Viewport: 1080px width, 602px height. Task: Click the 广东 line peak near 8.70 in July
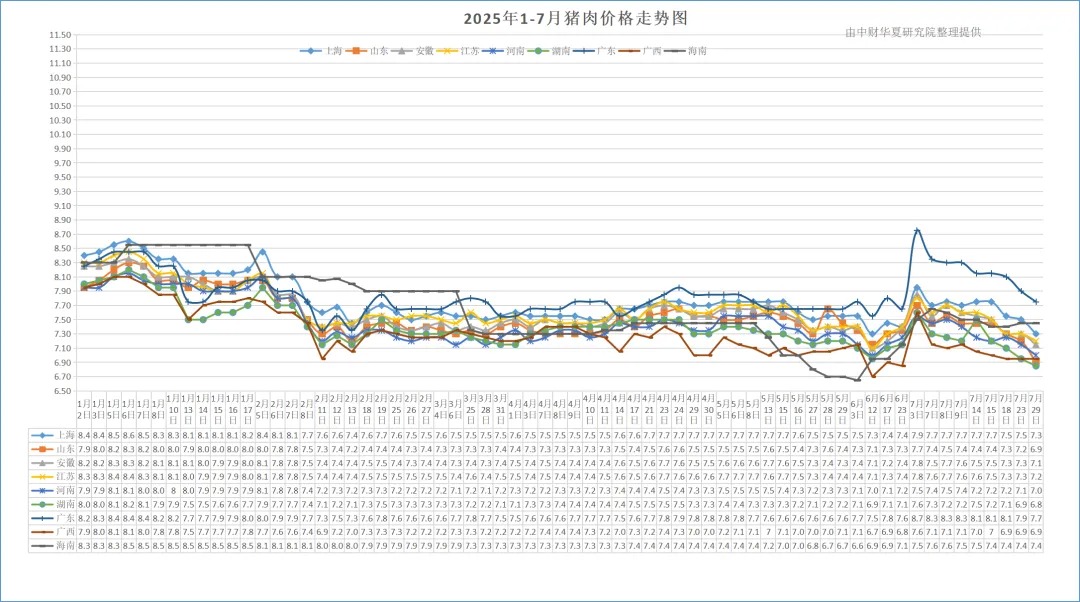917,231
